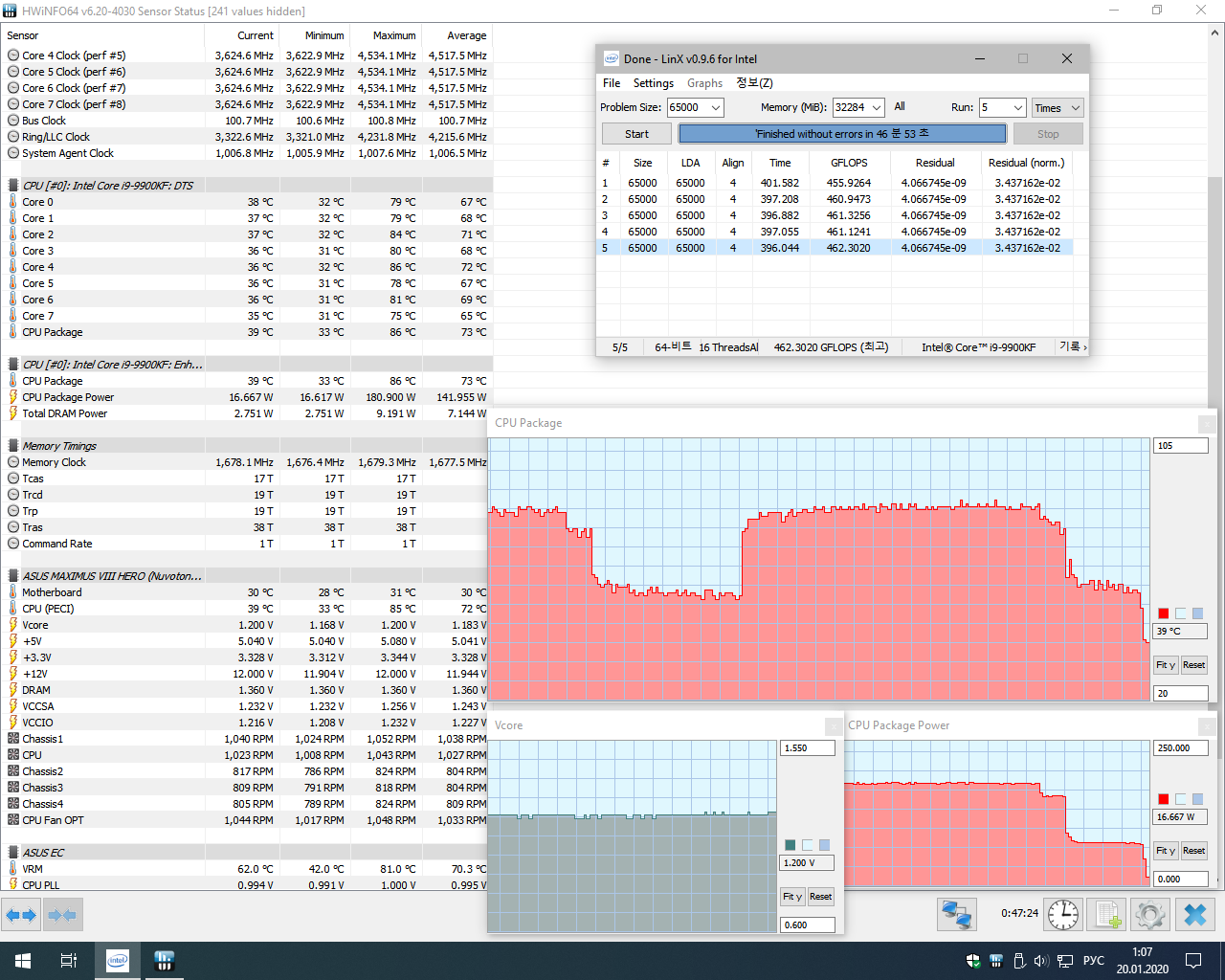
Task: Select the System Agent Clock sensor row
Action: click(247, 153)
